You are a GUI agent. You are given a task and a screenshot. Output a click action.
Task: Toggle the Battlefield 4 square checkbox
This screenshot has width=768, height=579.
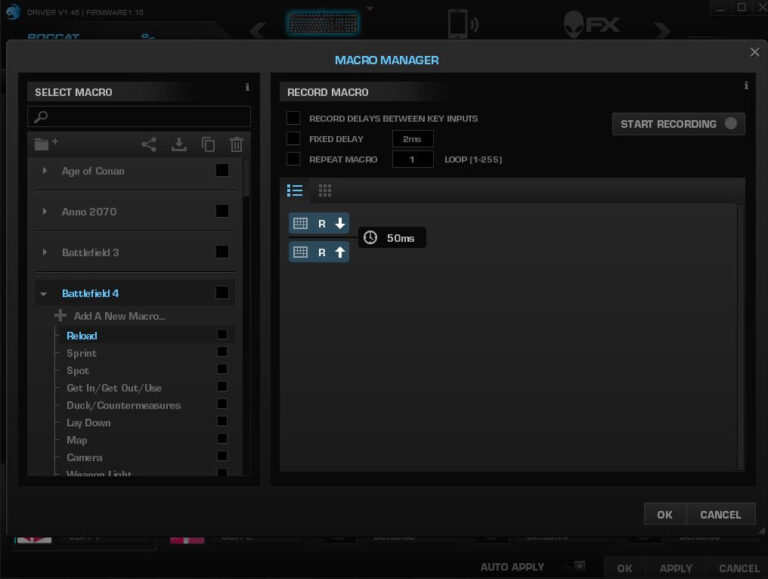(222, 293)
